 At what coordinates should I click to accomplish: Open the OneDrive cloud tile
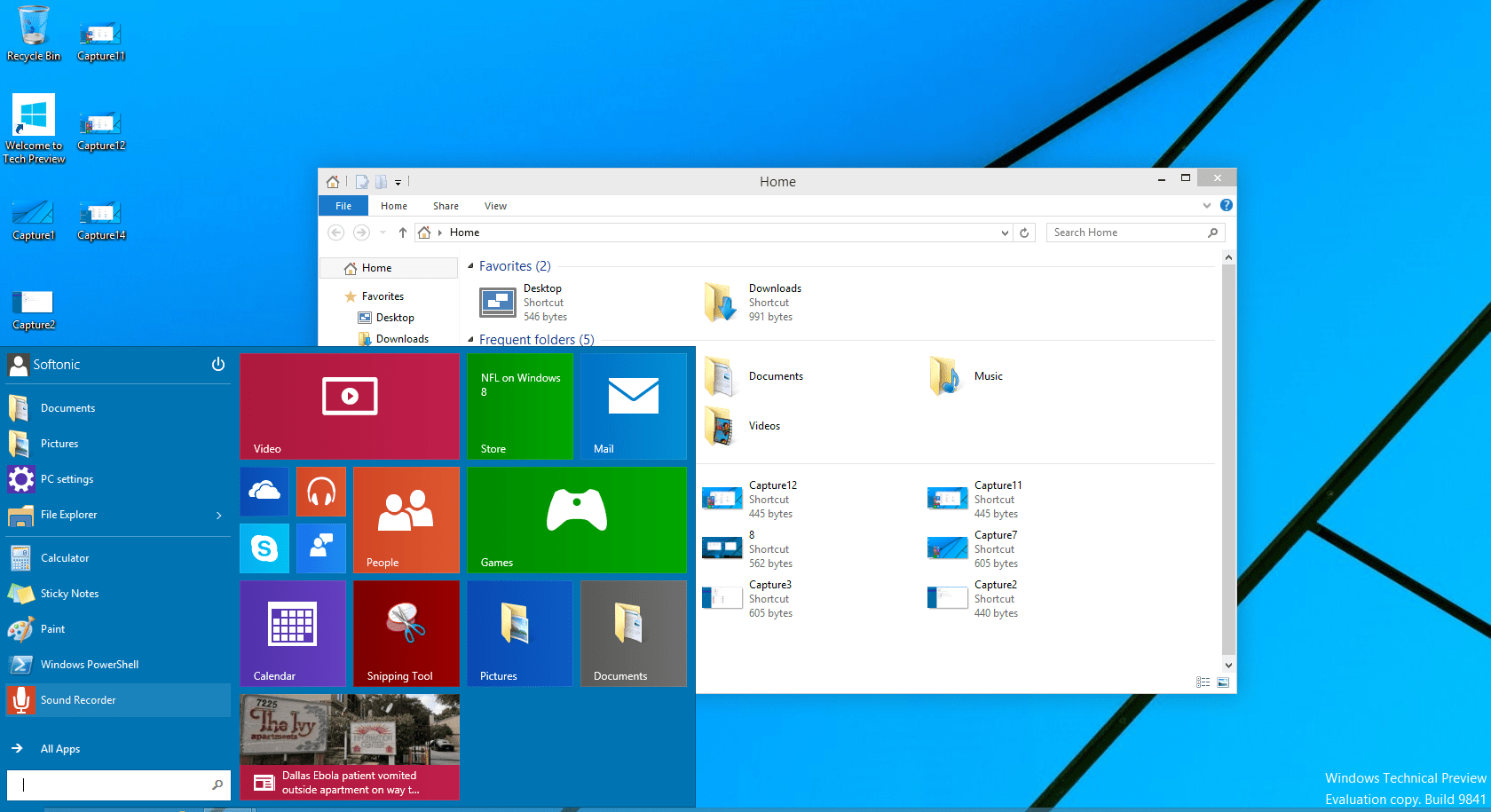[264, 492]
